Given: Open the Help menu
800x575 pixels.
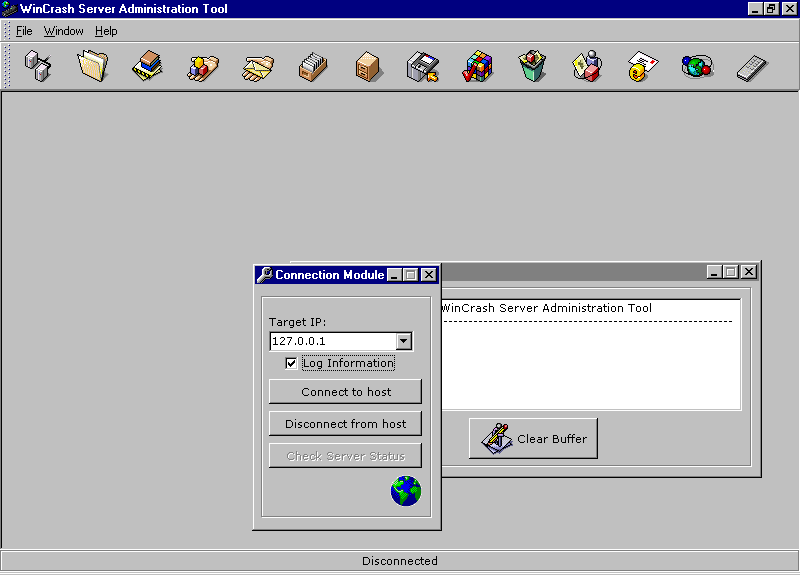Looking at the screenshot, I should [106, 31].
